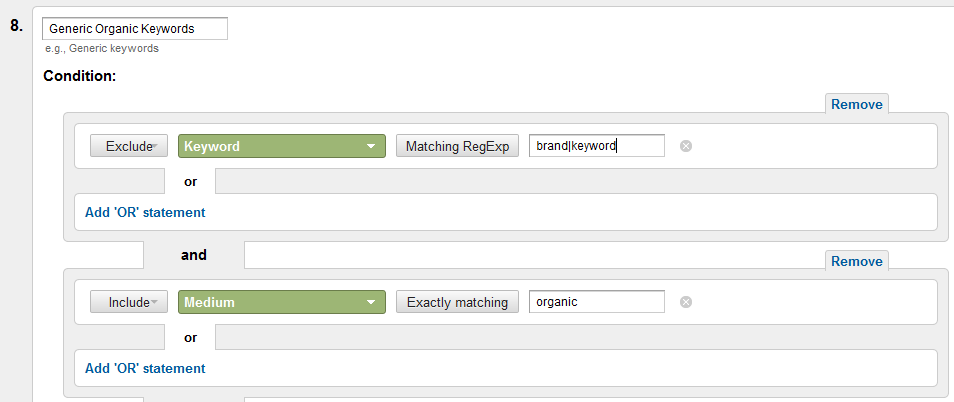
Task: Delete the brand|keyword condition with its x icon
Action: pos(686,146)
